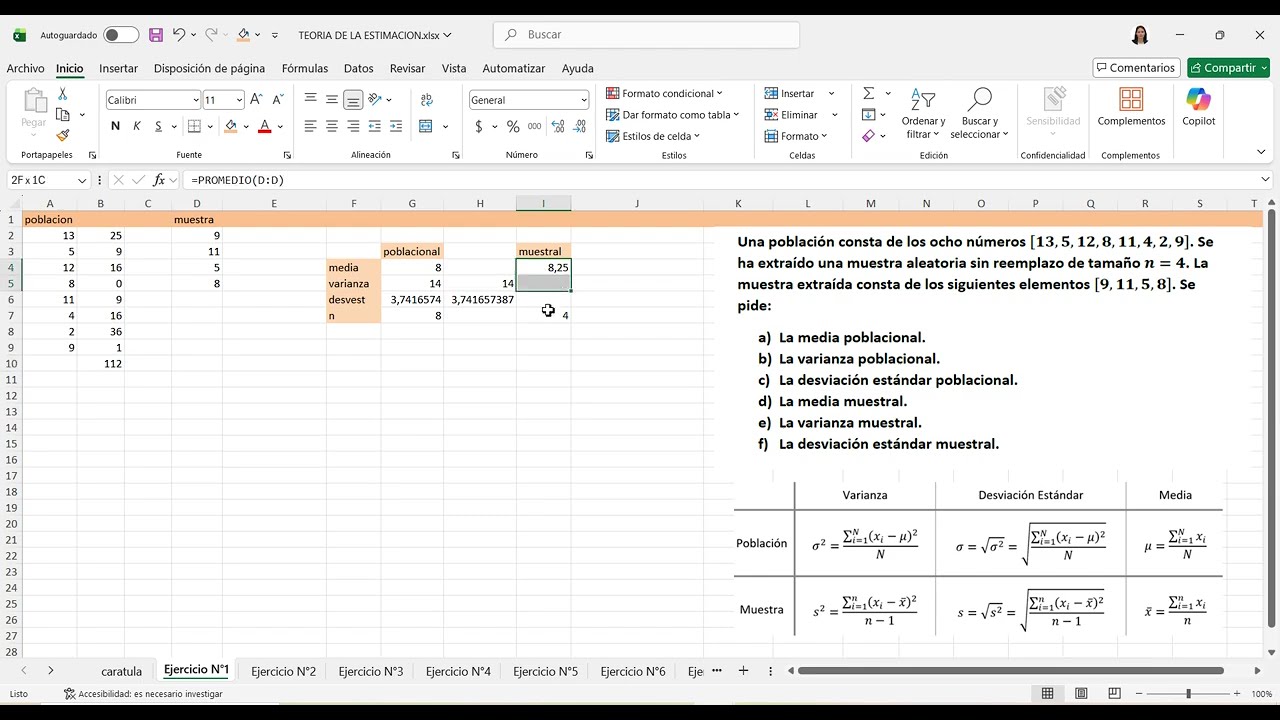Switch to the caratula sheet tab
The width and height of the screenshot is (1280, 720).
coord(121,671)
